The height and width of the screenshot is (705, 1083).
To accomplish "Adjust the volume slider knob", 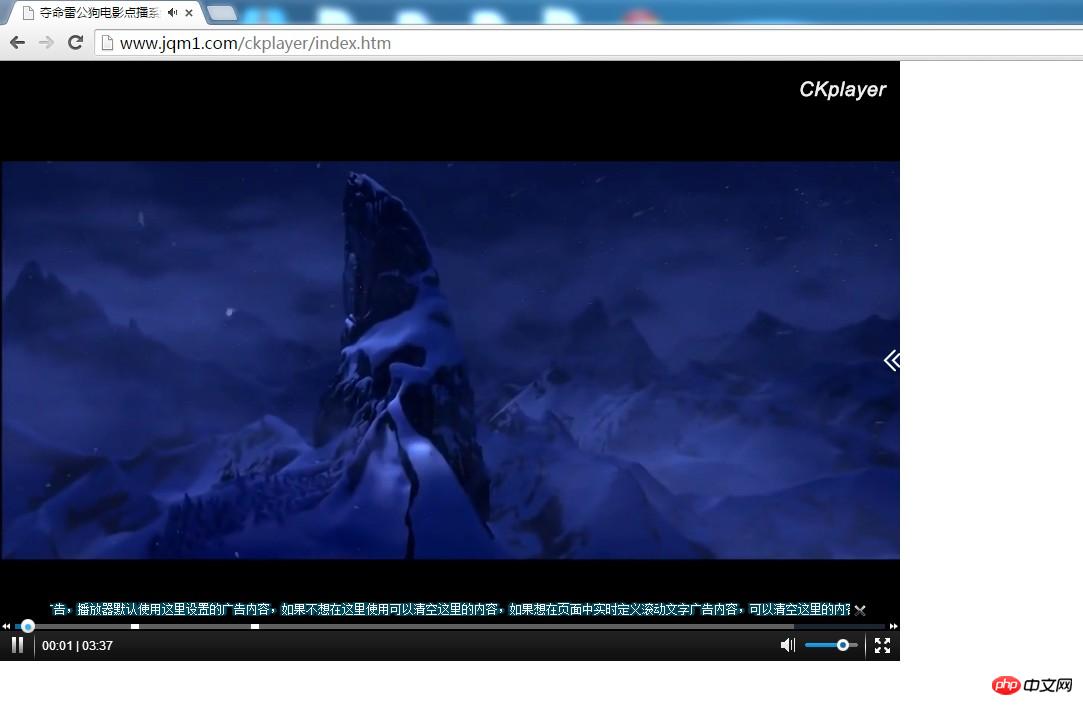I will pyautogui.click(x=843, y=645).
